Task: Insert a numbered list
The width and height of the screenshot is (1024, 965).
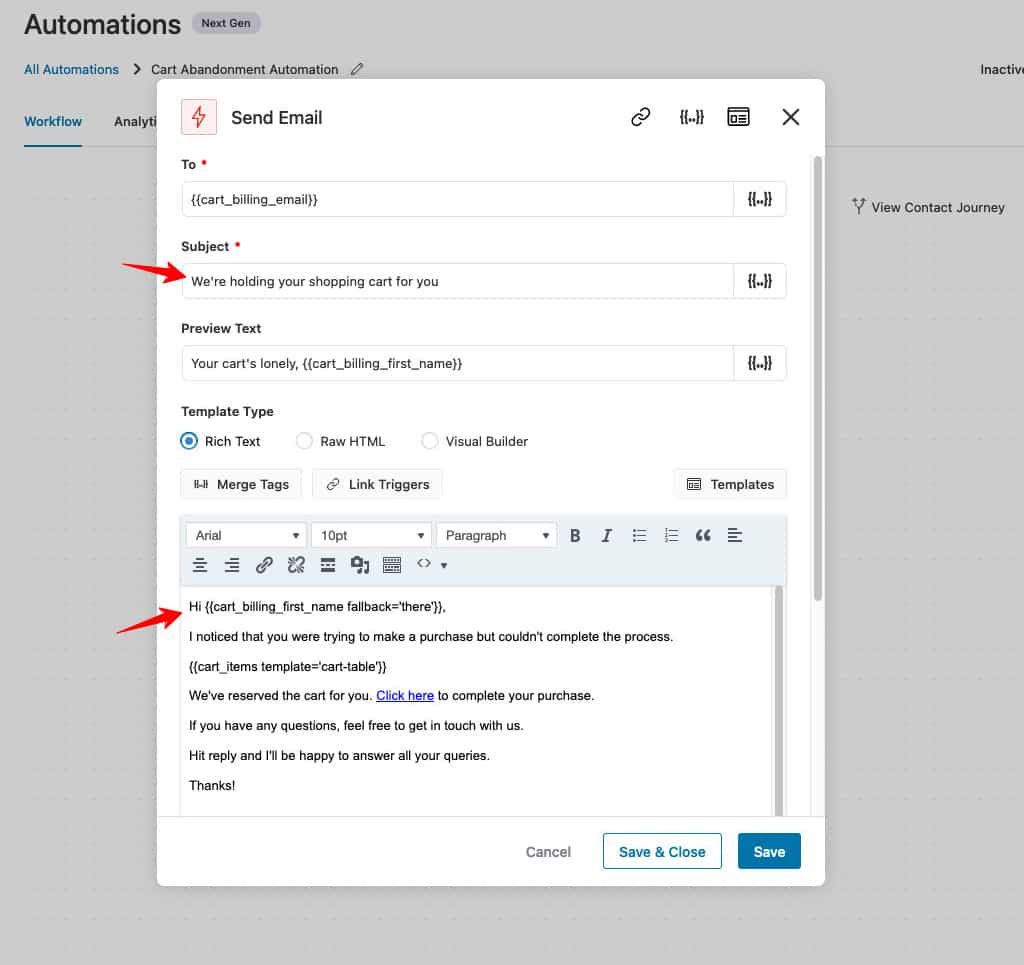Action: pos(671,535)
